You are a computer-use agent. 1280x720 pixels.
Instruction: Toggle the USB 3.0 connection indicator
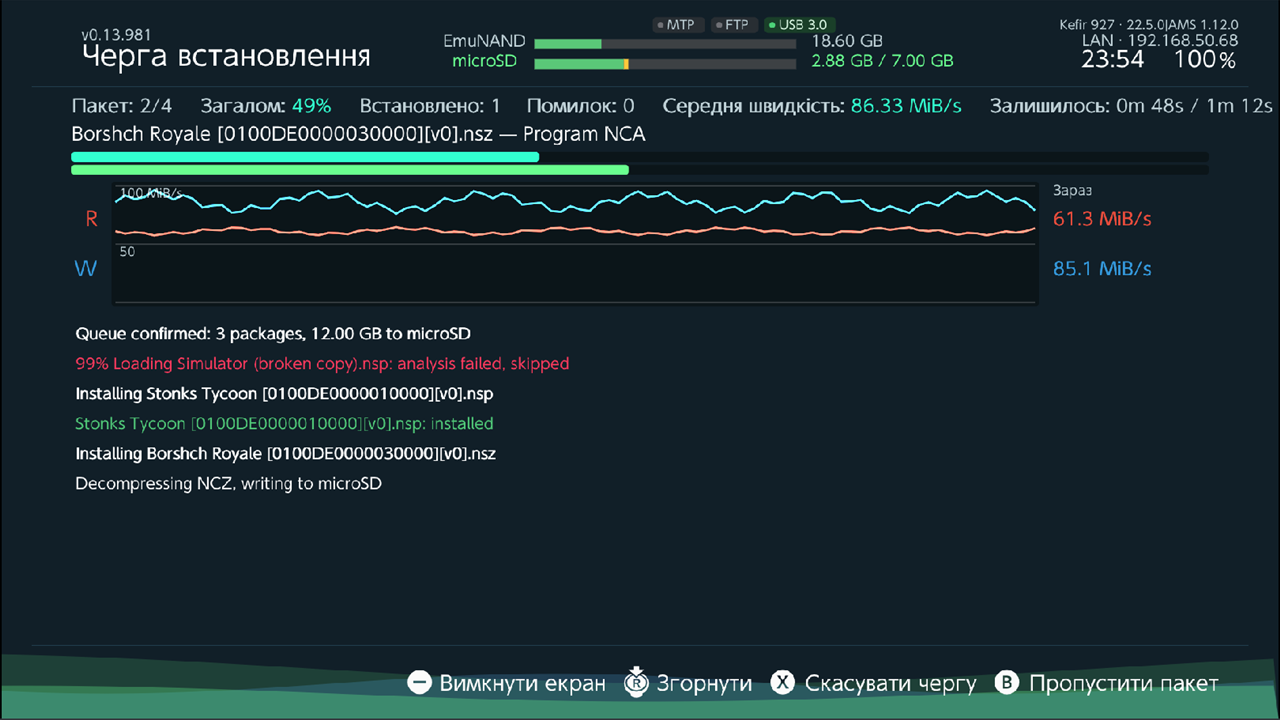click(799, 25)
